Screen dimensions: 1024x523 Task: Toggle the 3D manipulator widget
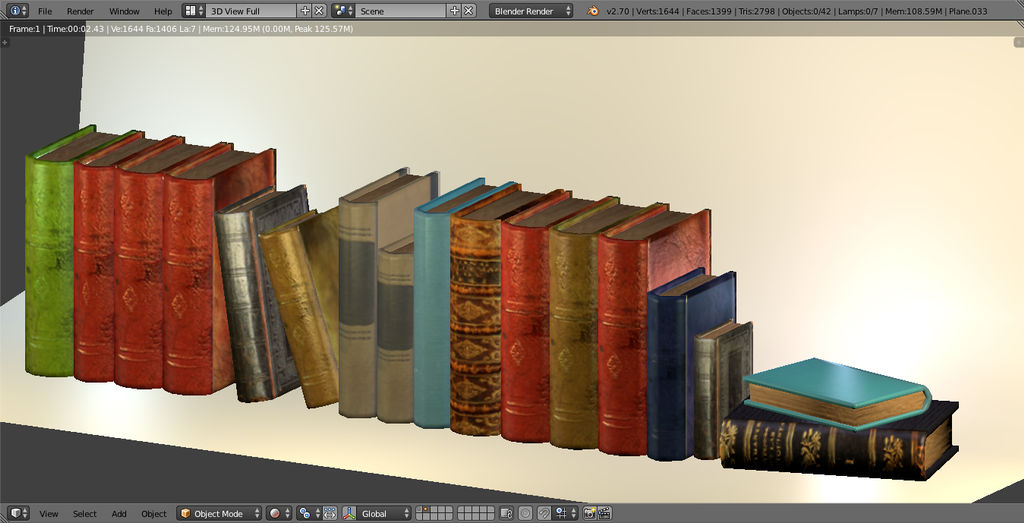click(349, 513)
